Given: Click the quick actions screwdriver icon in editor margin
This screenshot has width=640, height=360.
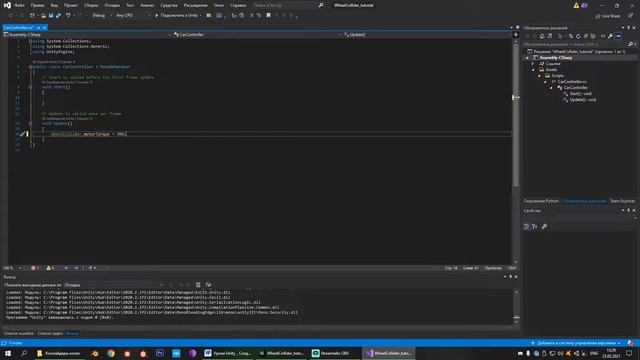Looking at the screenshot, I should (22, 134).
